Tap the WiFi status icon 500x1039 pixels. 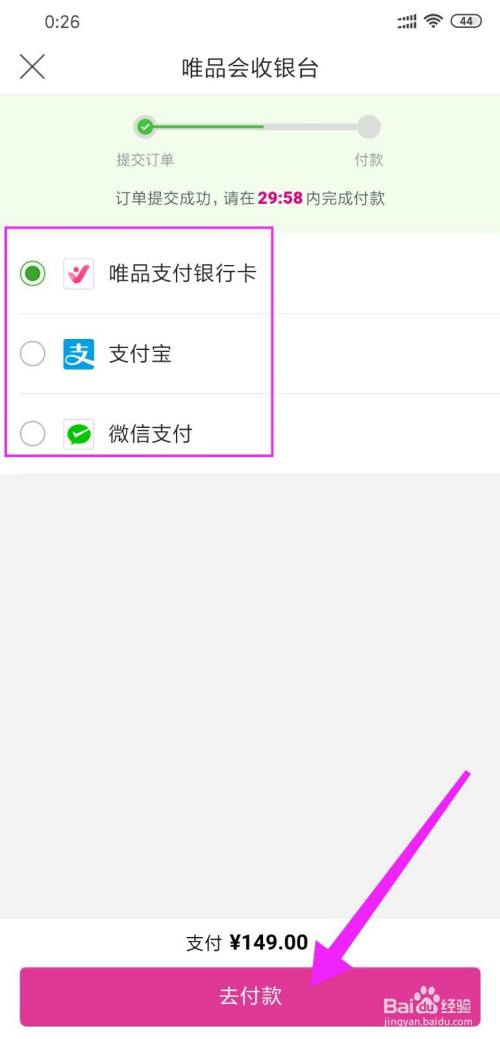click(x=434, y=21)
